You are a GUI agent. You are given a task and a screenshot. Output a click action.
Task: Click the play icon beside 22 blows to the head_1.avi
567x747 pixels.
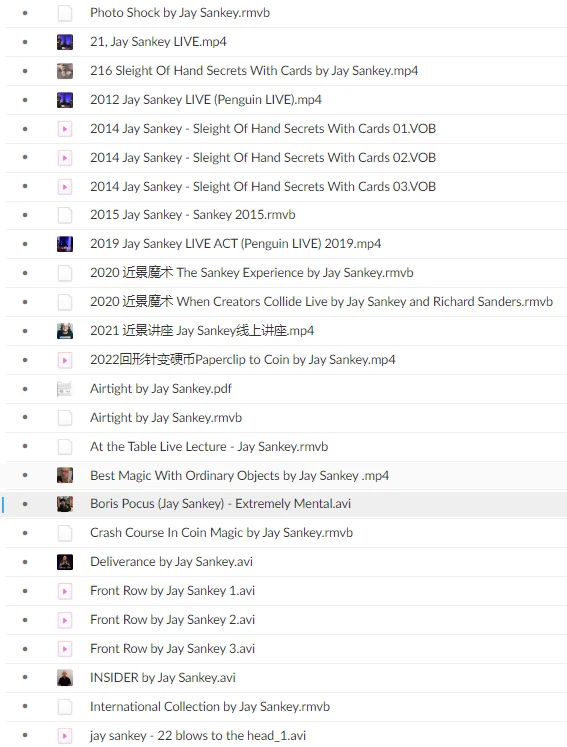[65, 735]
